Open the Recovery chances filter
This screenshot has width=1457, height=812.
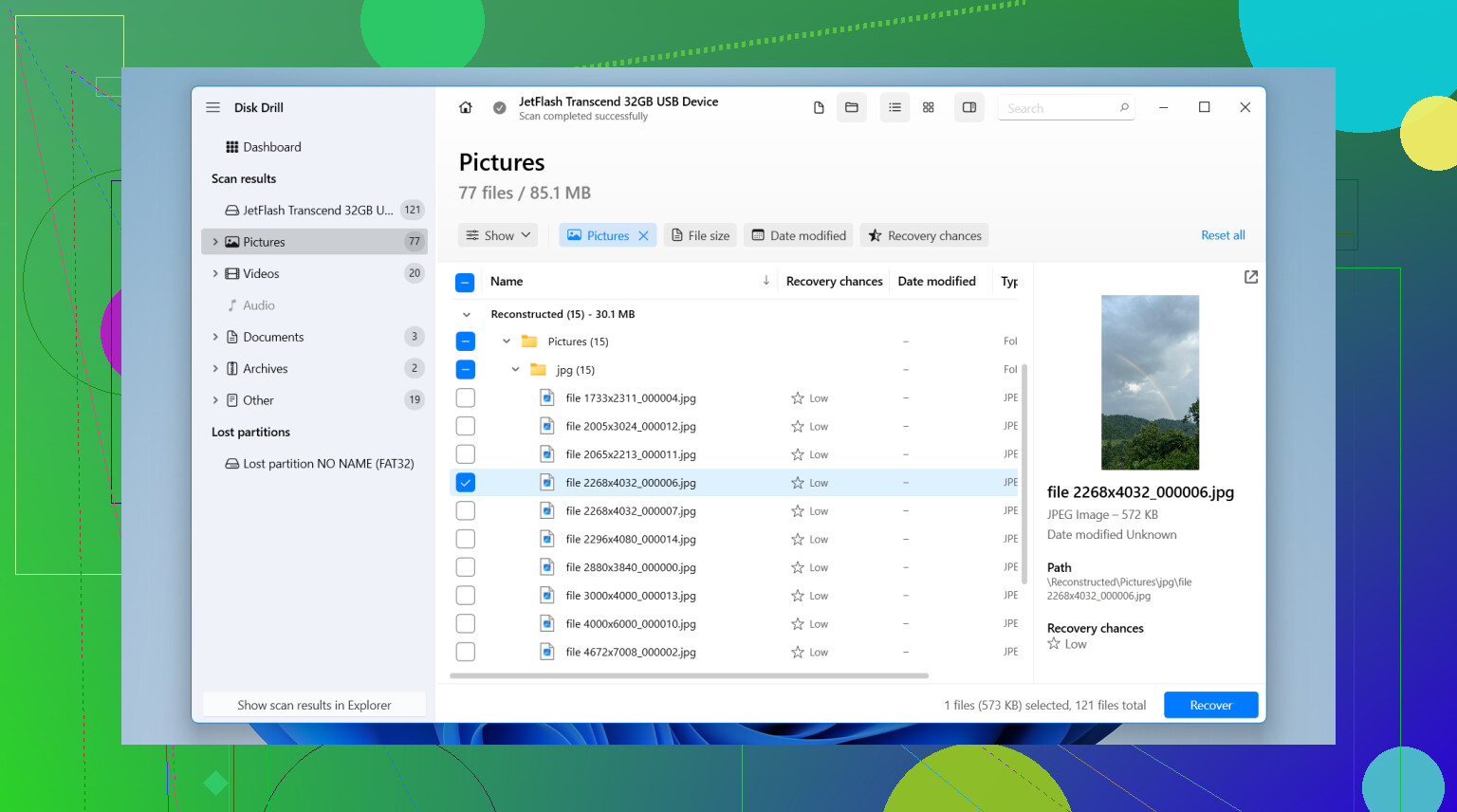(925, 235)
